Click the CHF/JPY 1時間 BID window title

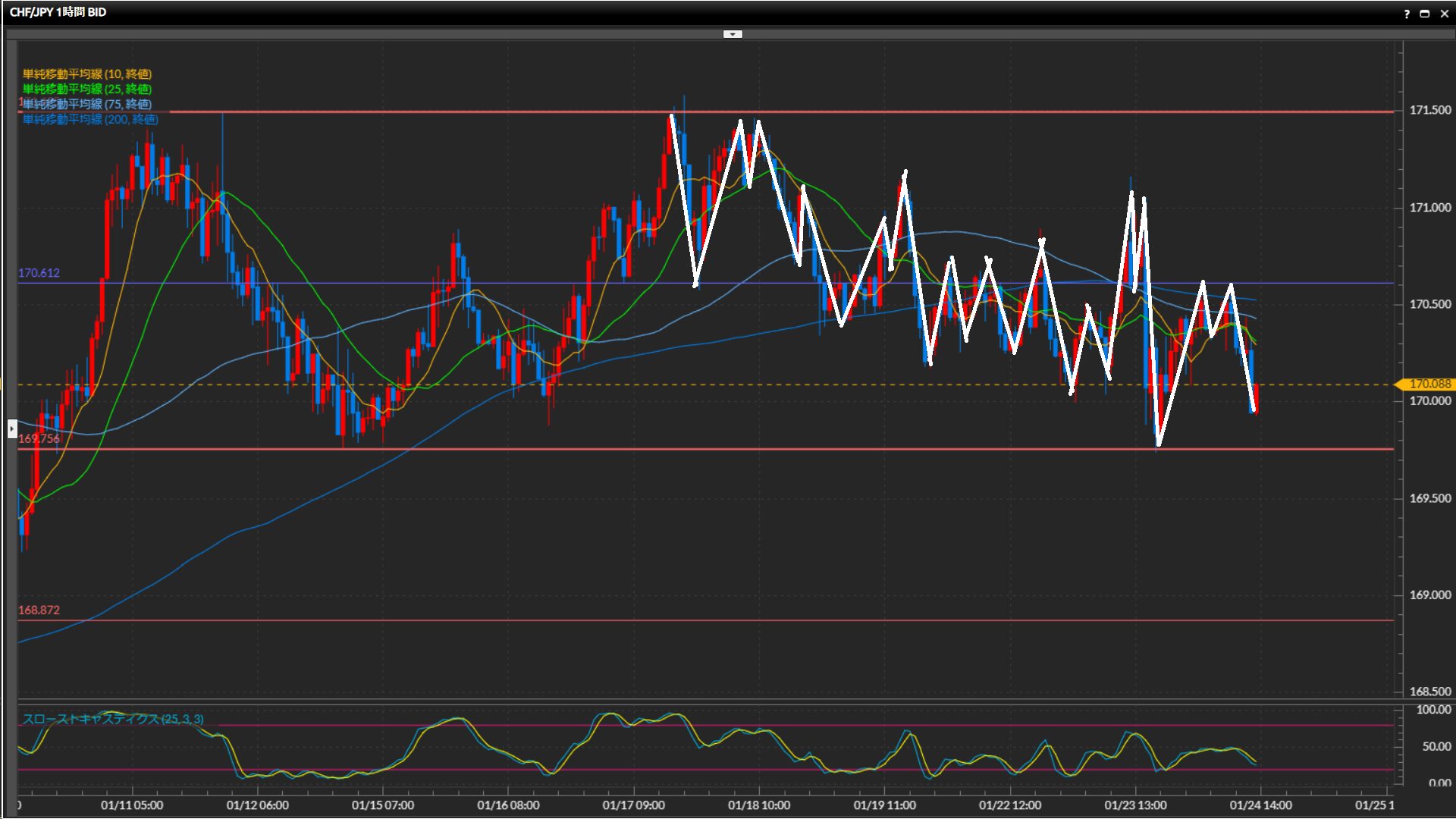[58, 12]
